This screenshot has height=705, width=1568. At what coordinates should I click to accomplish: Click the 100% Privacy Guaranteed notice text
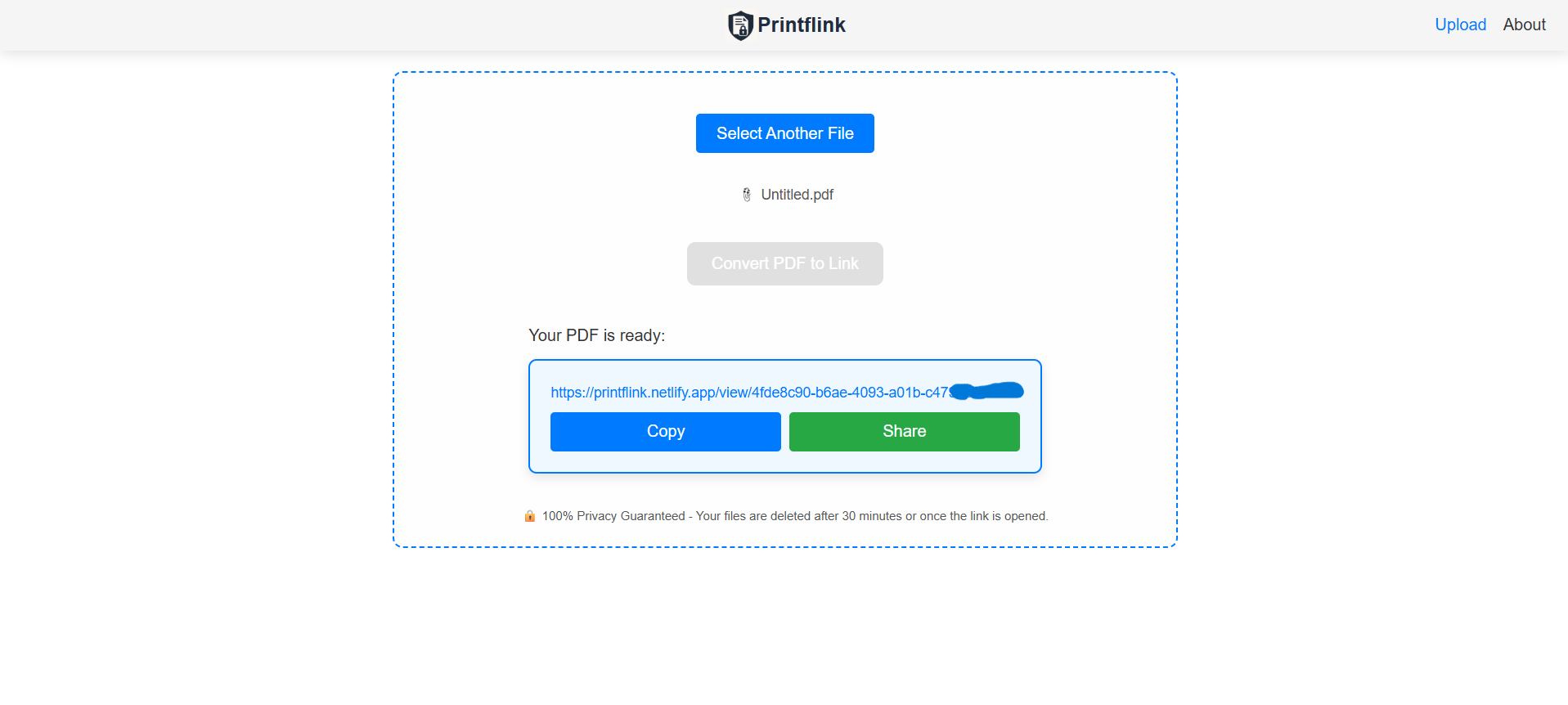tap(793, 516)
